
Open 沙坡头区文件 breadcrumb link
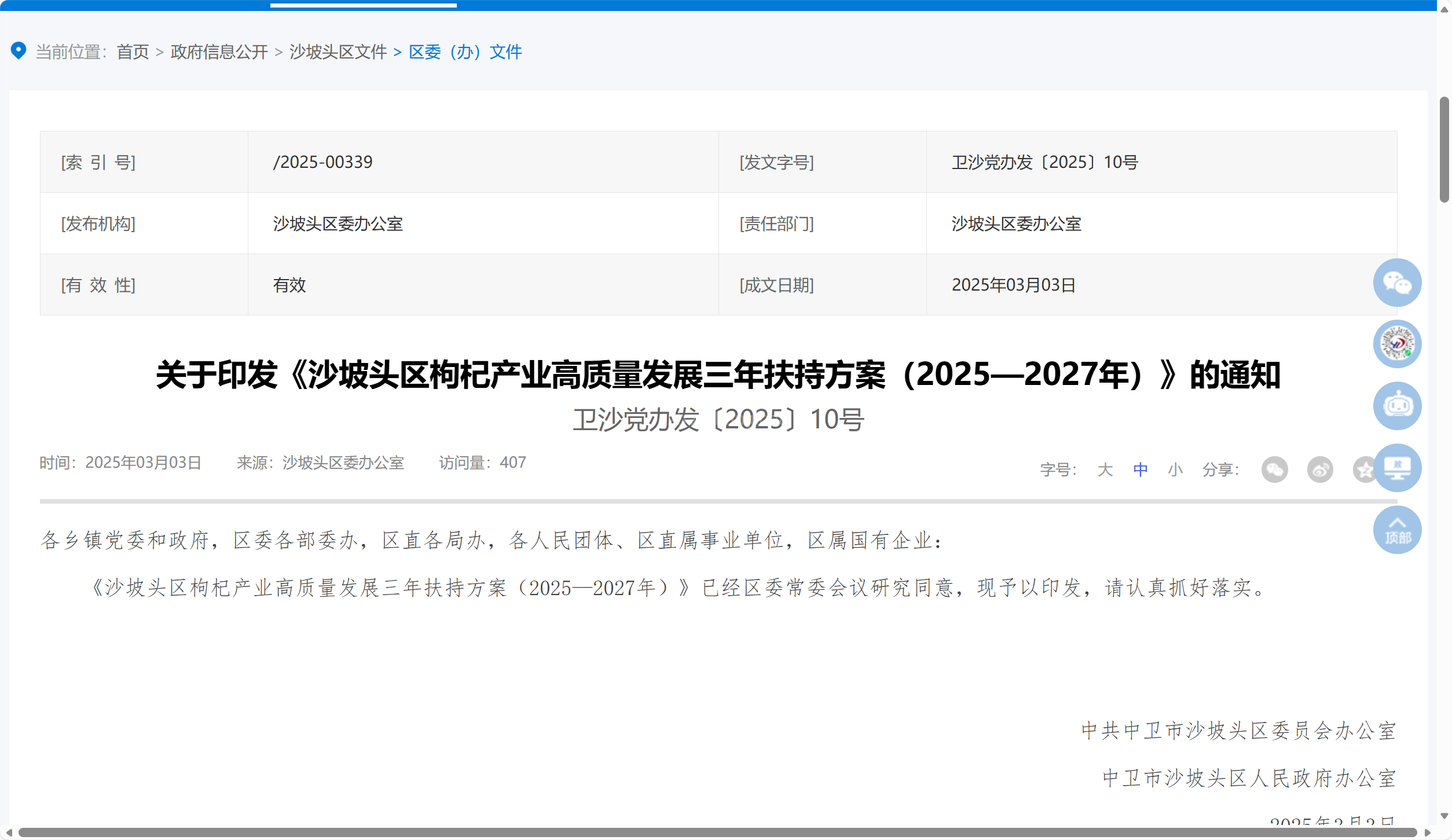[338, 52]
